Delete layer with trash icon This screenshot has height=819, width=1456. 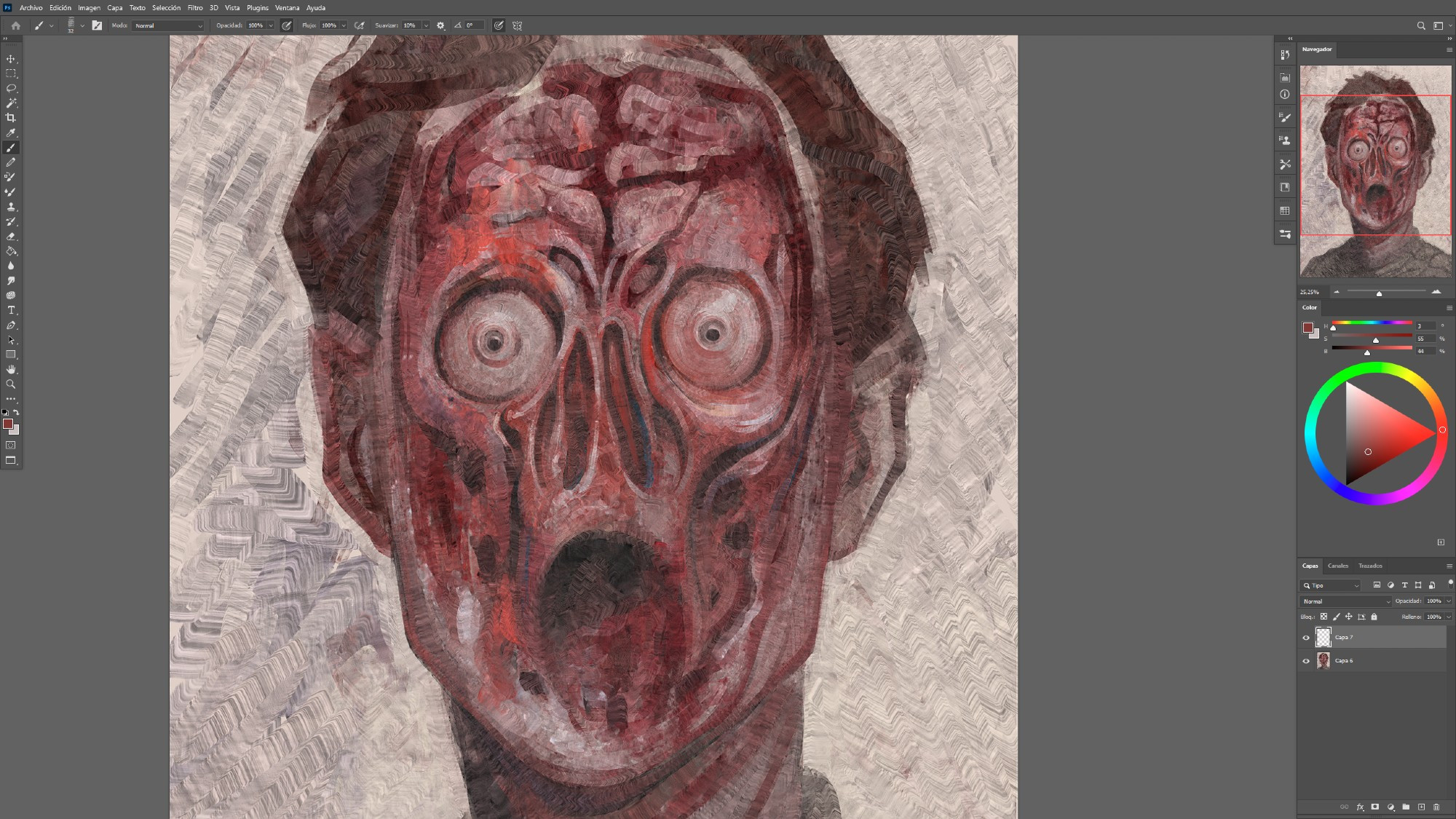pyautogui.click(x=1436, y=807)
